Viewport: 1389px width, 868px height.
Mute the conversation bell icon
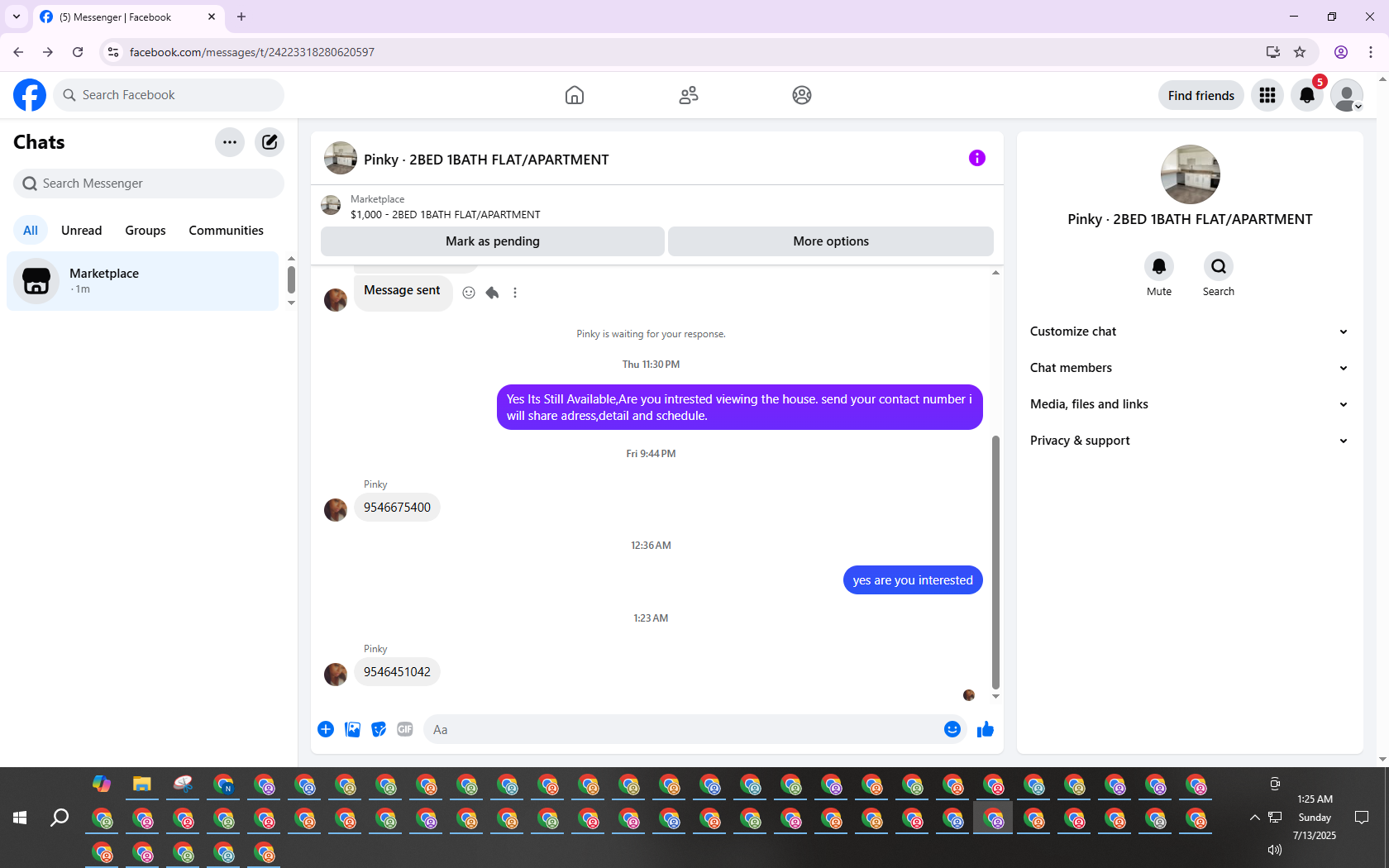1159,266
